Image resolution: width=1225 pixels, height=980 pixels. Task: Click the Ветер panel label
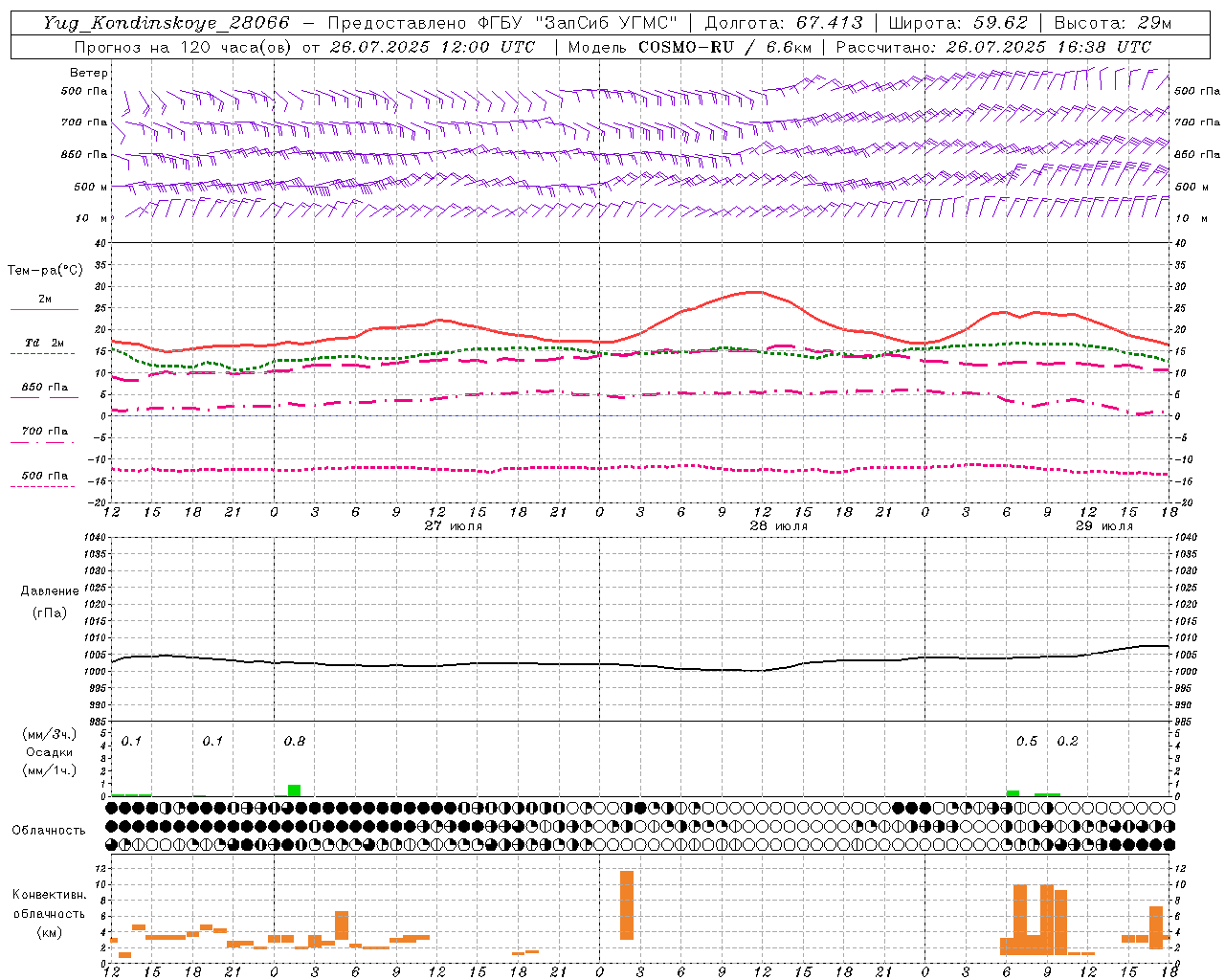[89, 73]
